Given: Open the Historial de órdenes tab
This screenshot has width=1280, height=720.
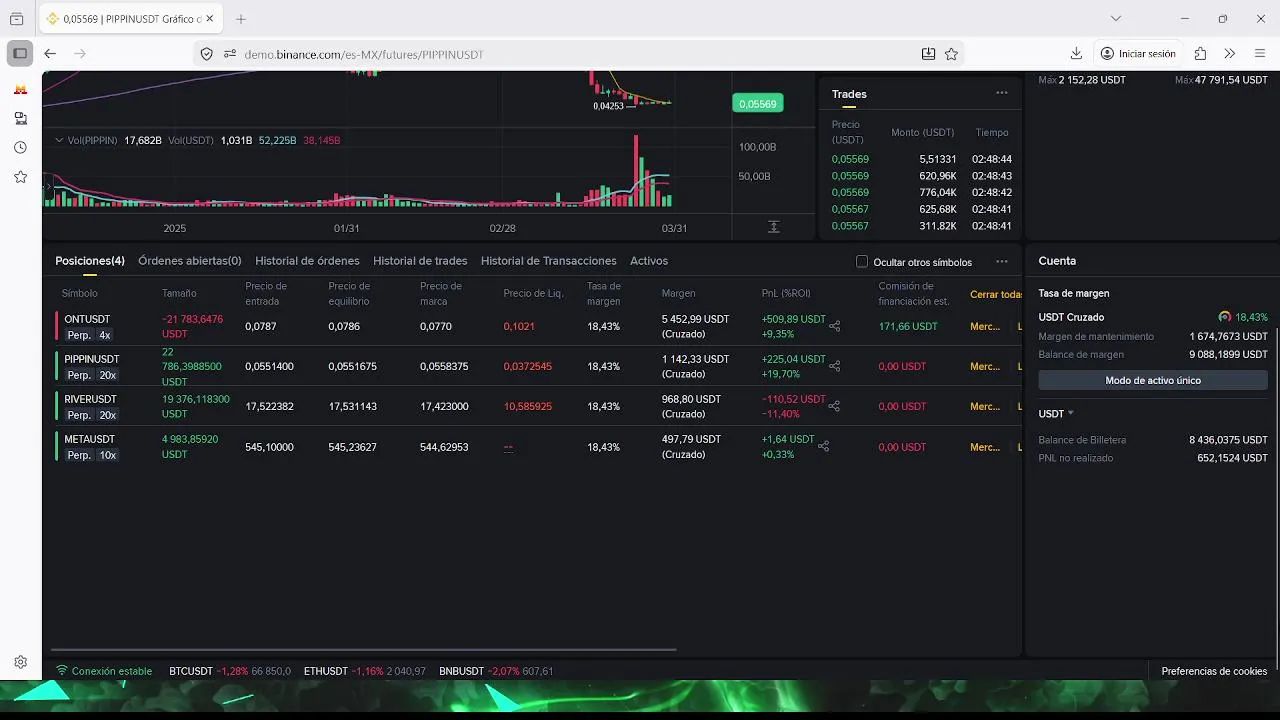Looking at the screenshot, I should click(307, 261).
